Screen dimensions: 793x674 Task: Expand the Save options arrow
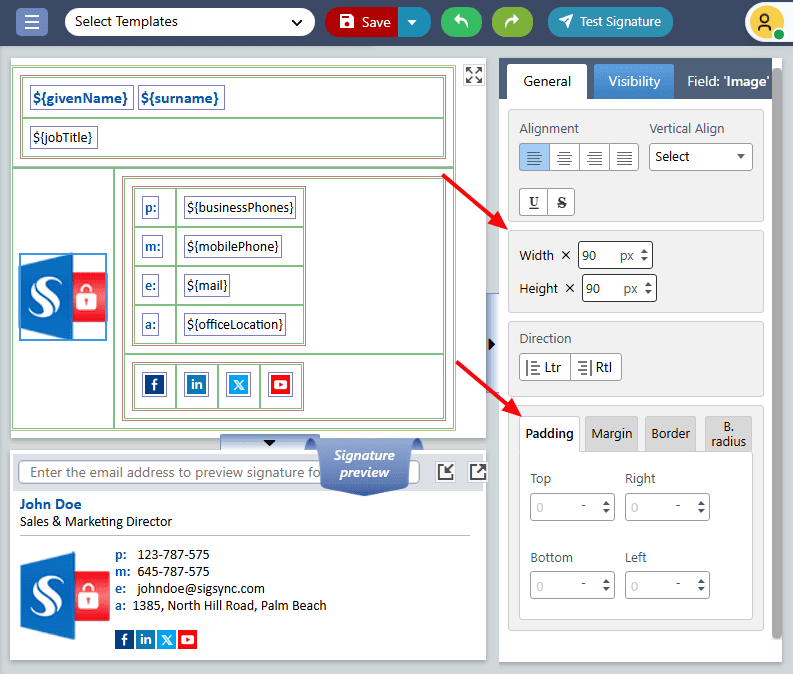pyautogui.click(x=414, y=22)
